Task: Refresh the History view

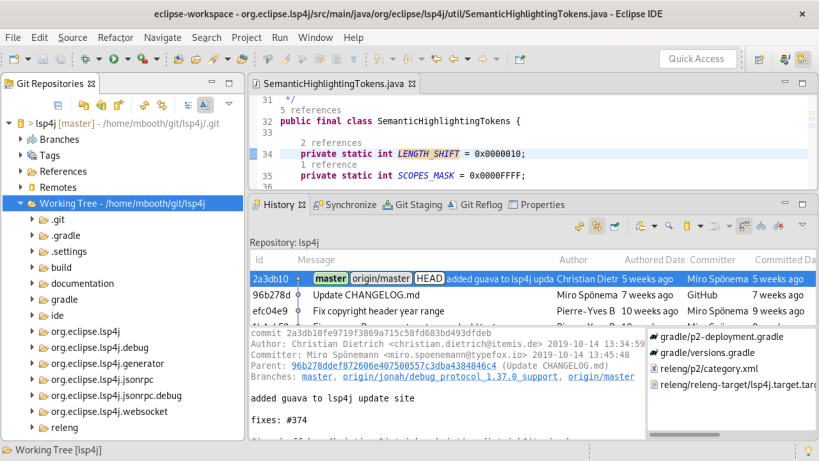Action: coord(579,226)
